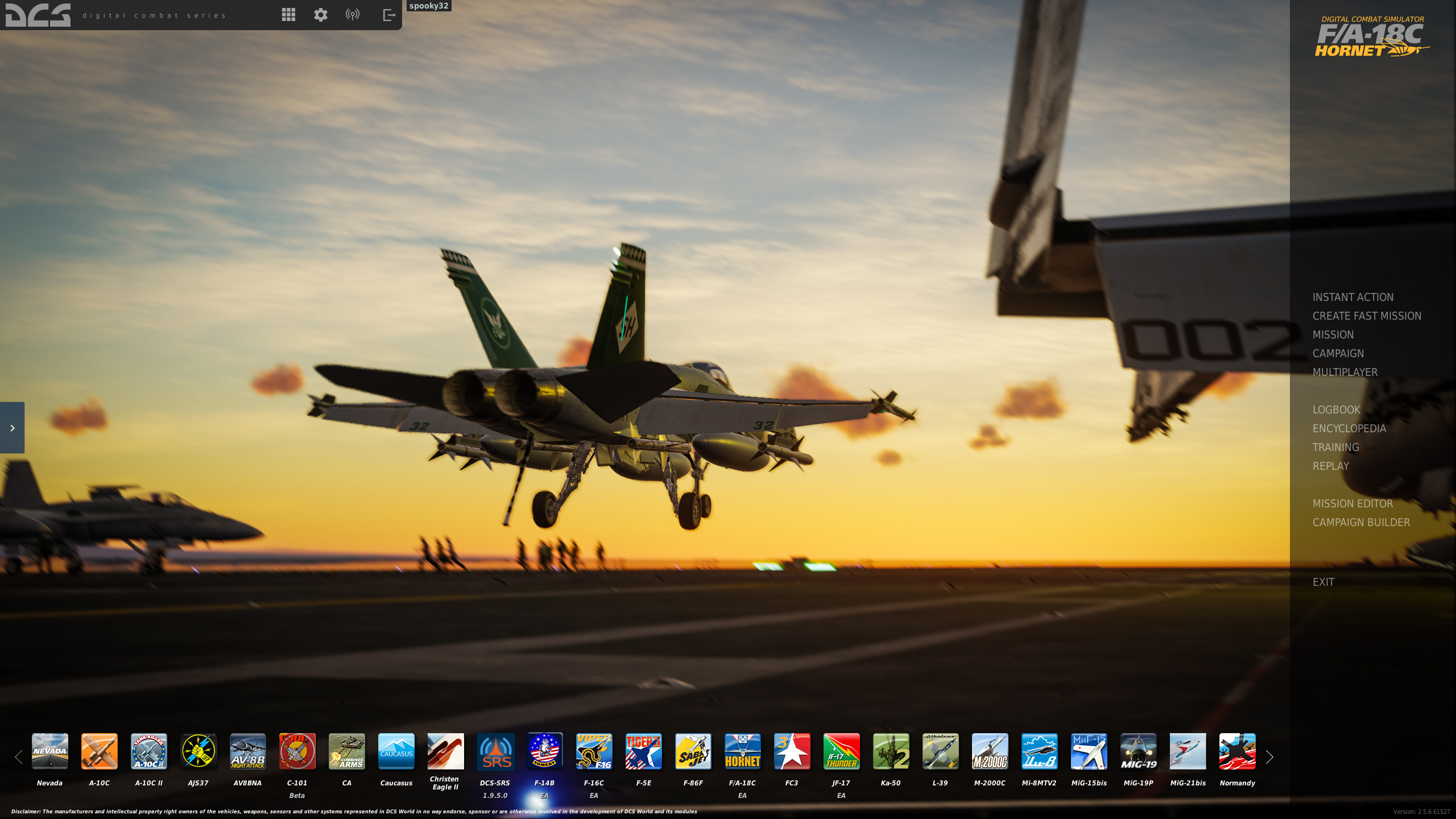
Task: Click the multiplayer broadcast antenna icon
Action: pyautogui.click(x=353, y=15)
